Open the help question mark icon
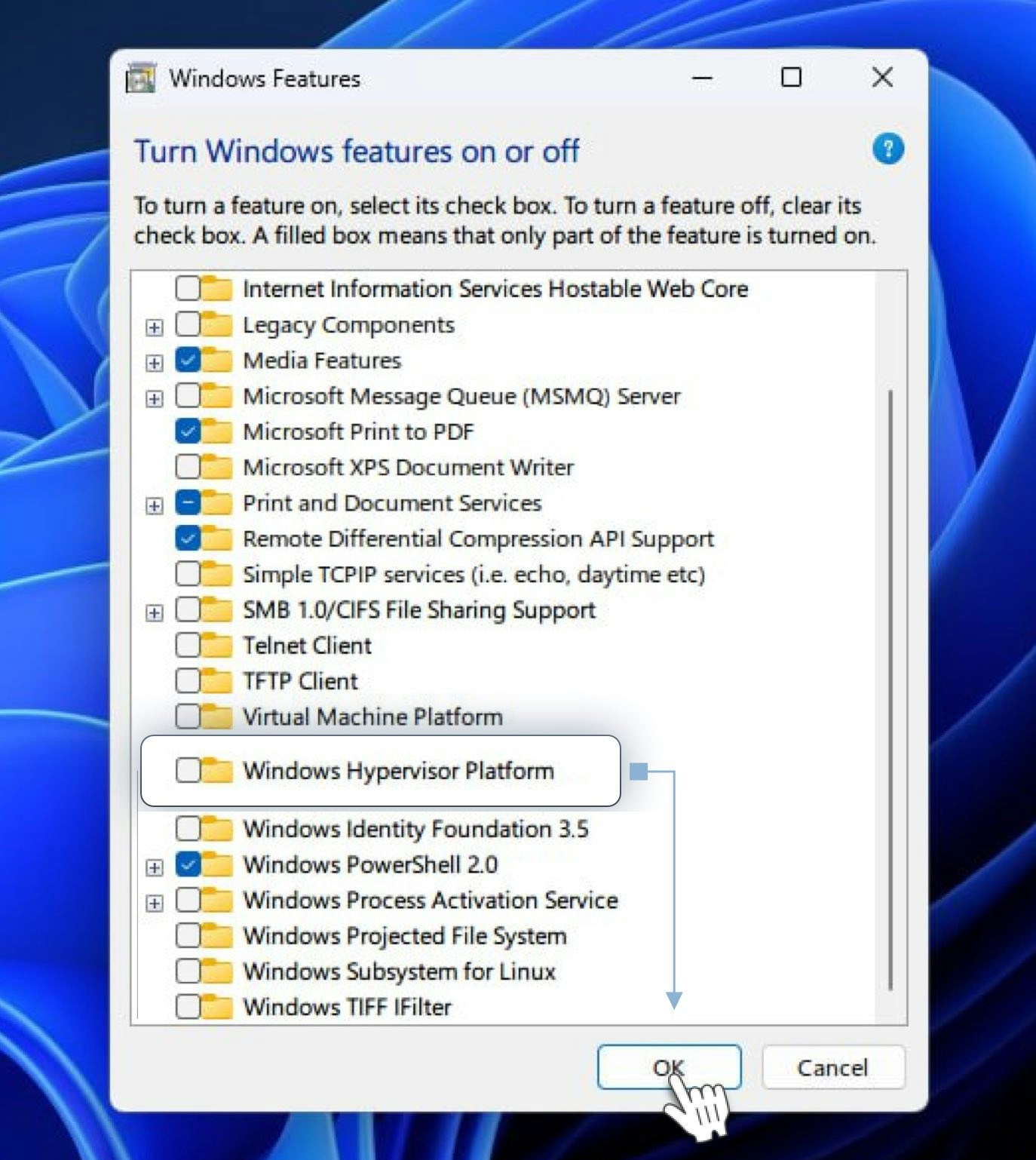 tap(887, 149)
